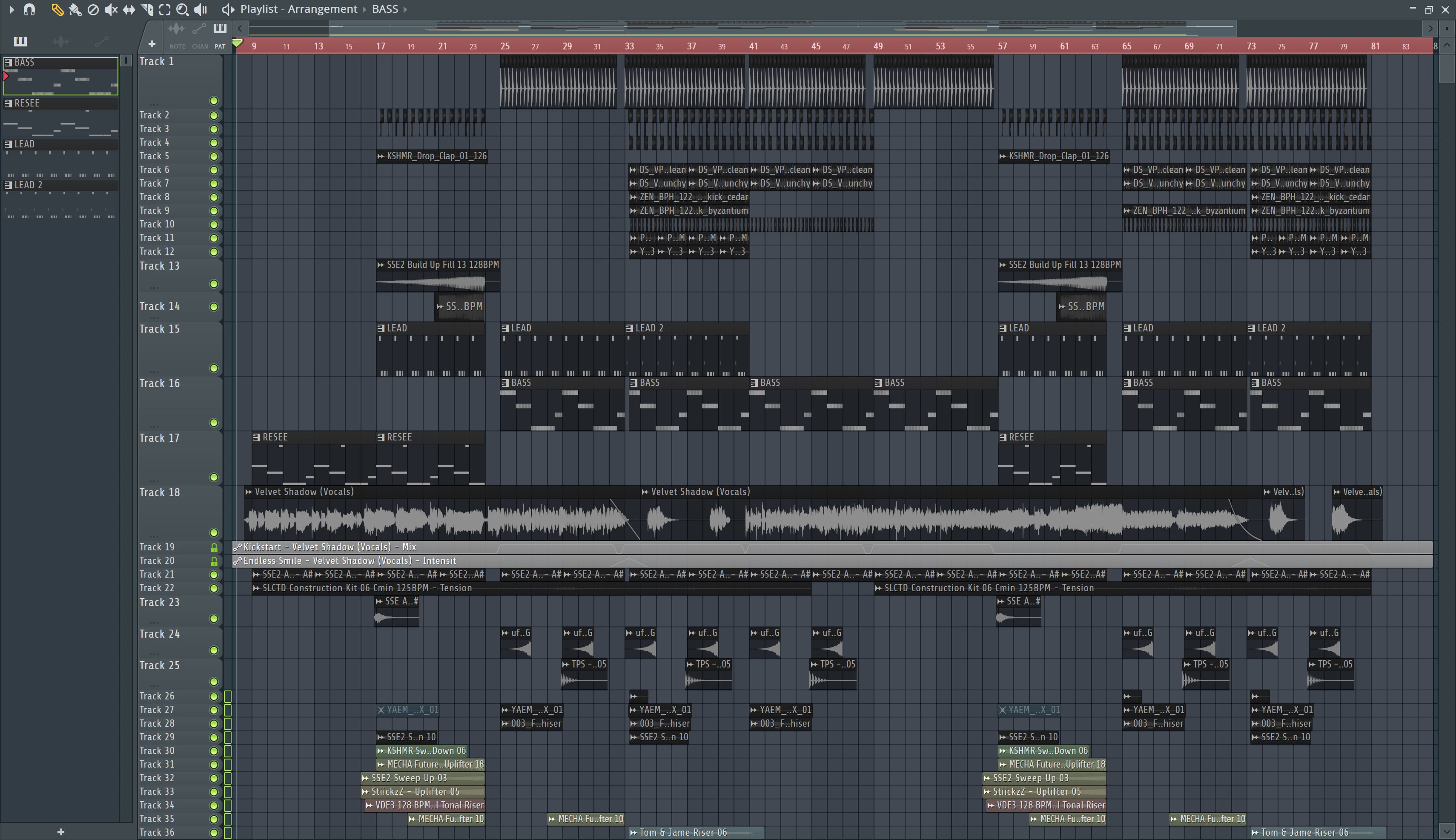
Task: Open the Arrangement selector arrow
Action: (364, 9)
